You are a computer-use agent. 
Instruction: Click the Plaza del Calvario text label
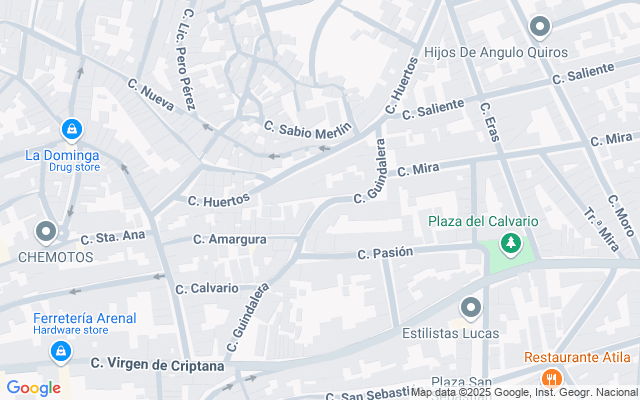point(483,222)
